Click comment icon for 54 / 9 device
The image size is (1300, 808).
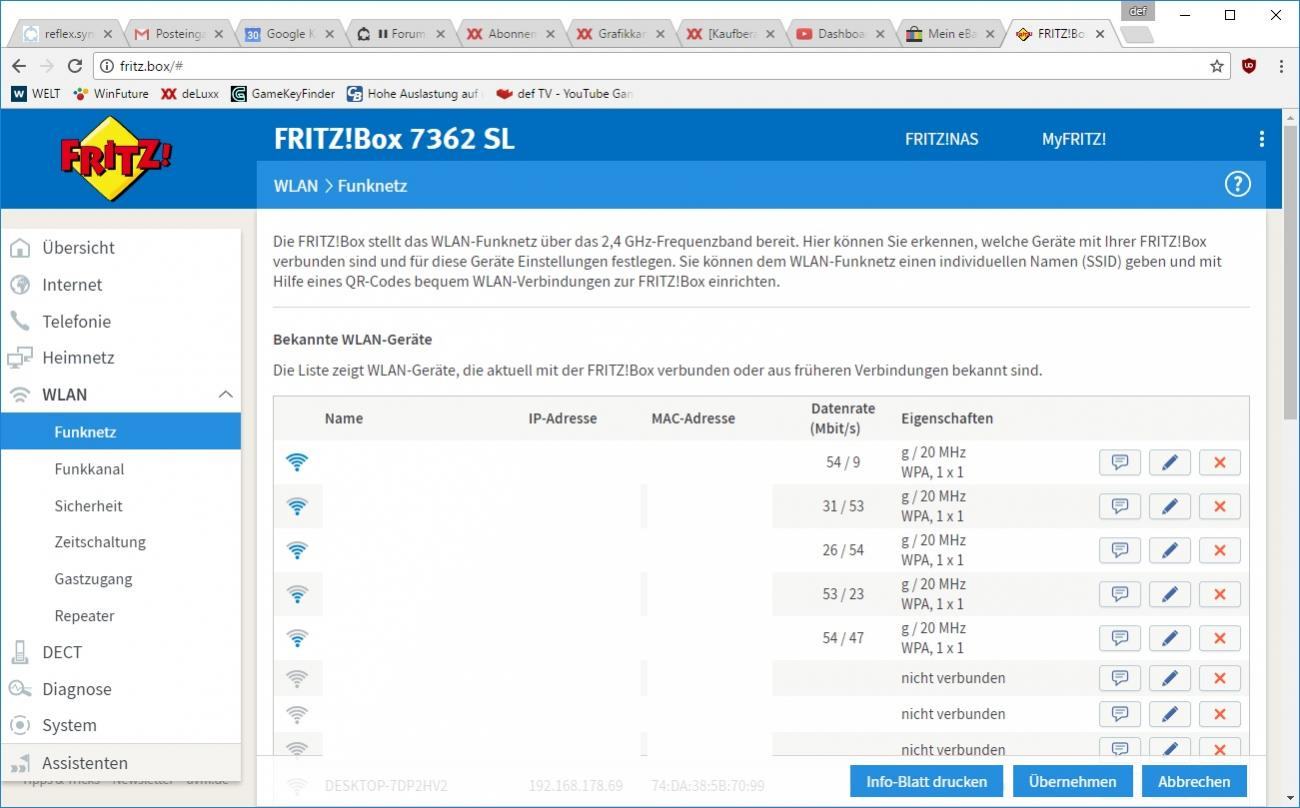coord(1120,462)
